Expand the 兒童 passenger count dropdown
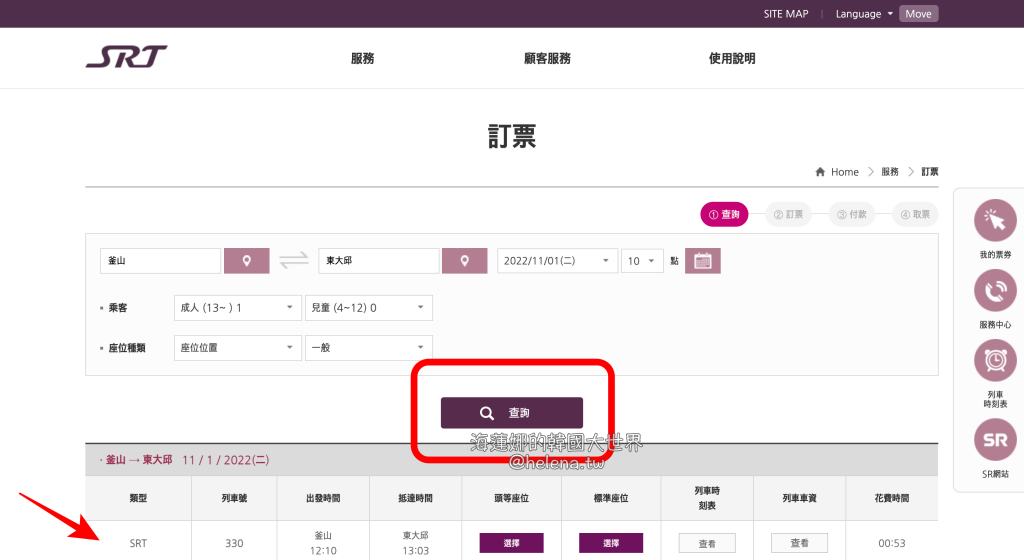Viewport: 1024px width, 560px height. click(x=368, y=308)
